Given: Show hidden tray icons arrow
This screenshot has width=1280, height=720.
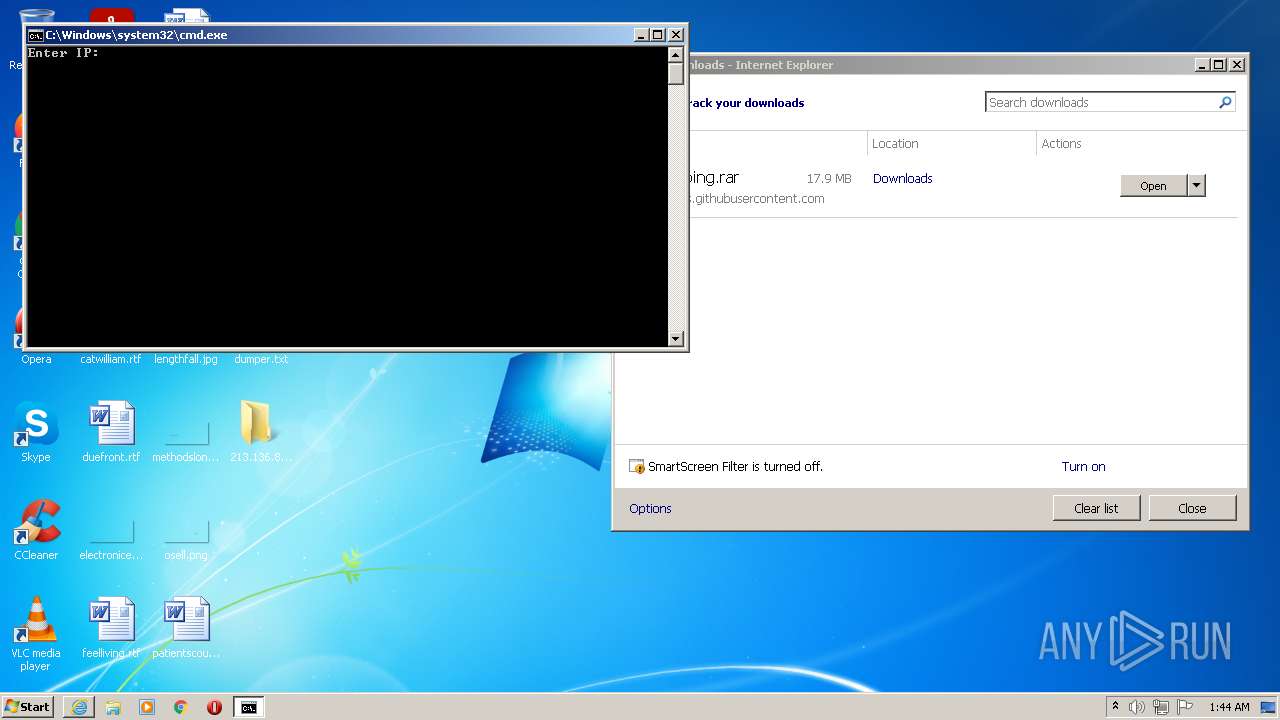Looking at the screenshot, I should 1115,707.
